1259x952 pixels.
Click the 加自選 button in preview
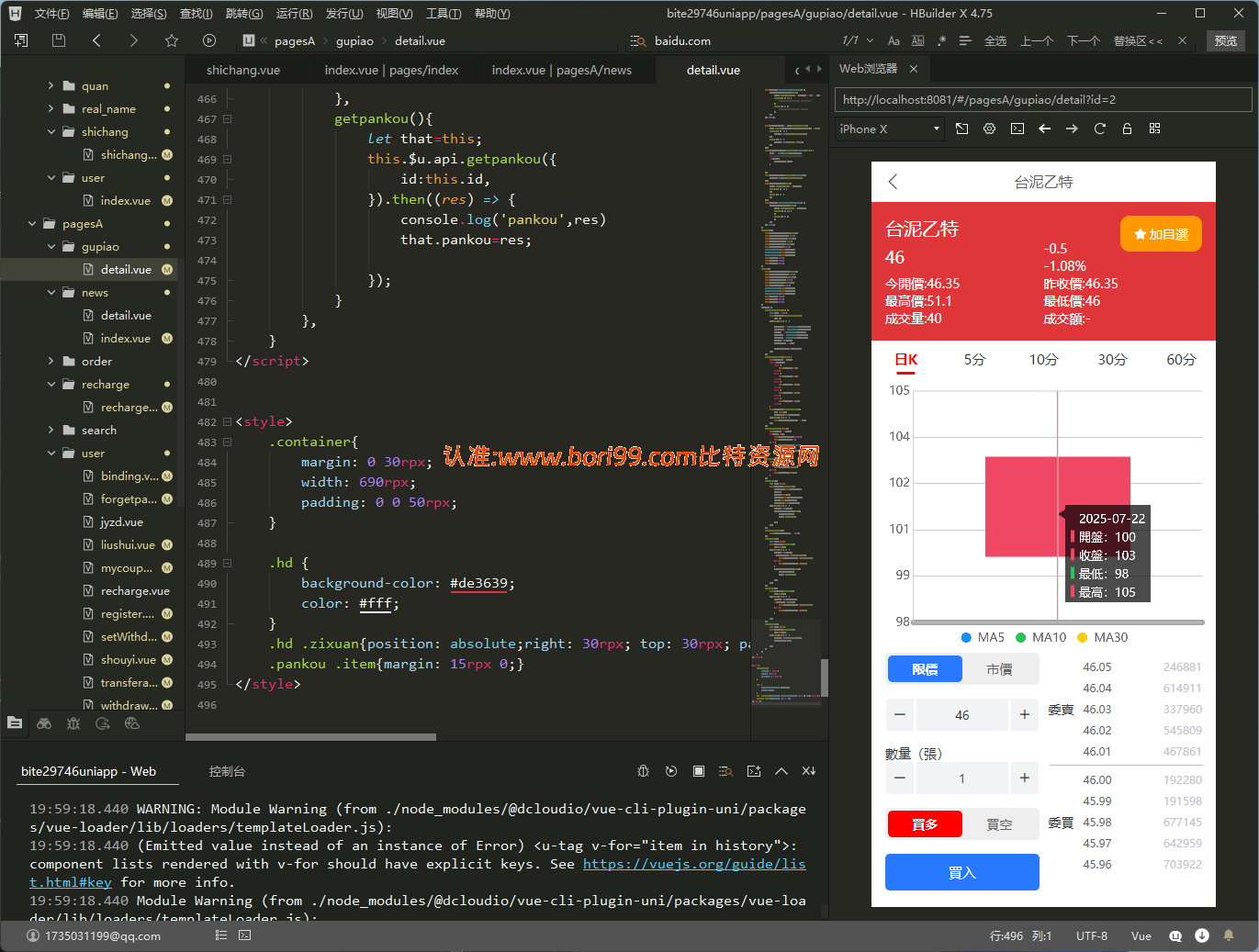[1161, 234]
